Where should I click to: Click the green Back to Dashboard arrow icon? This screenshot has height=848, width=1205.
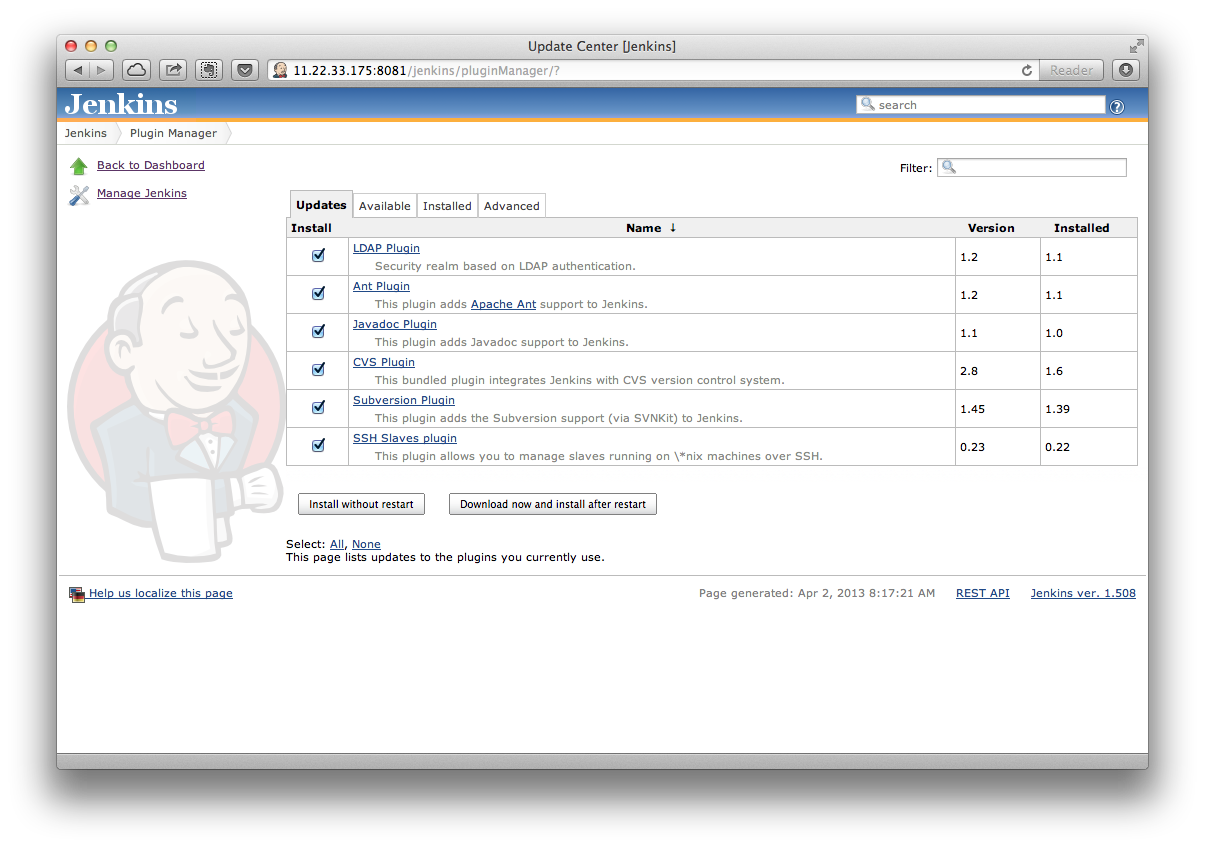78,166
